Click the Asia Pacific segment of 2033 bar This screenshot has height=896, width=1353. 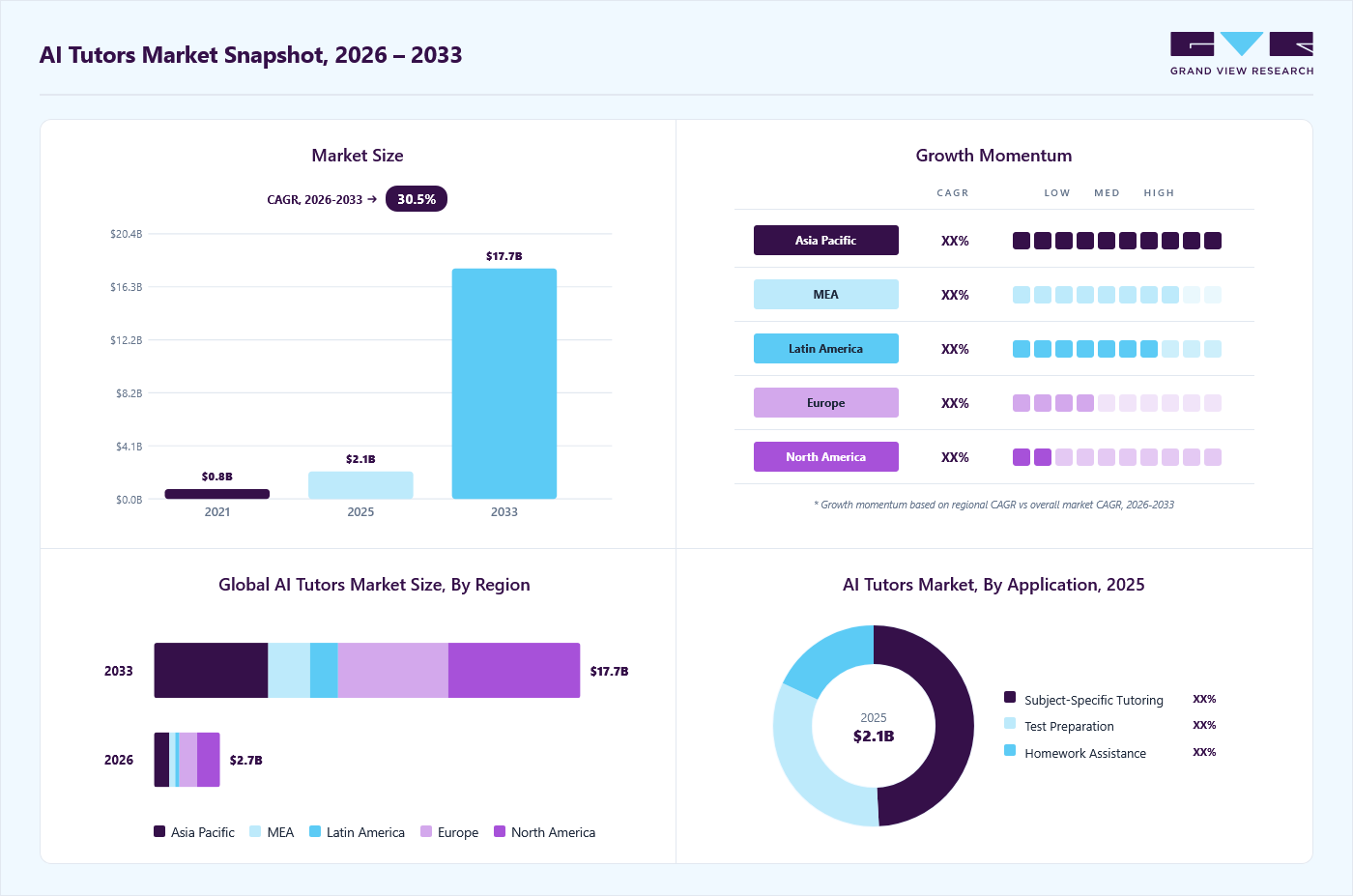(x=211, y=671)
